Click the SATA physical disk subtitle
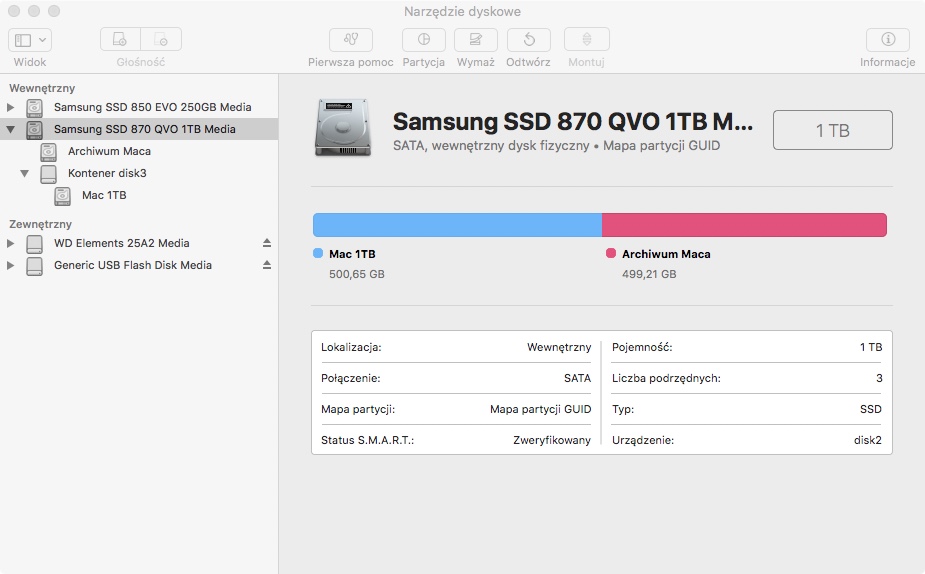 coord(556,146)
